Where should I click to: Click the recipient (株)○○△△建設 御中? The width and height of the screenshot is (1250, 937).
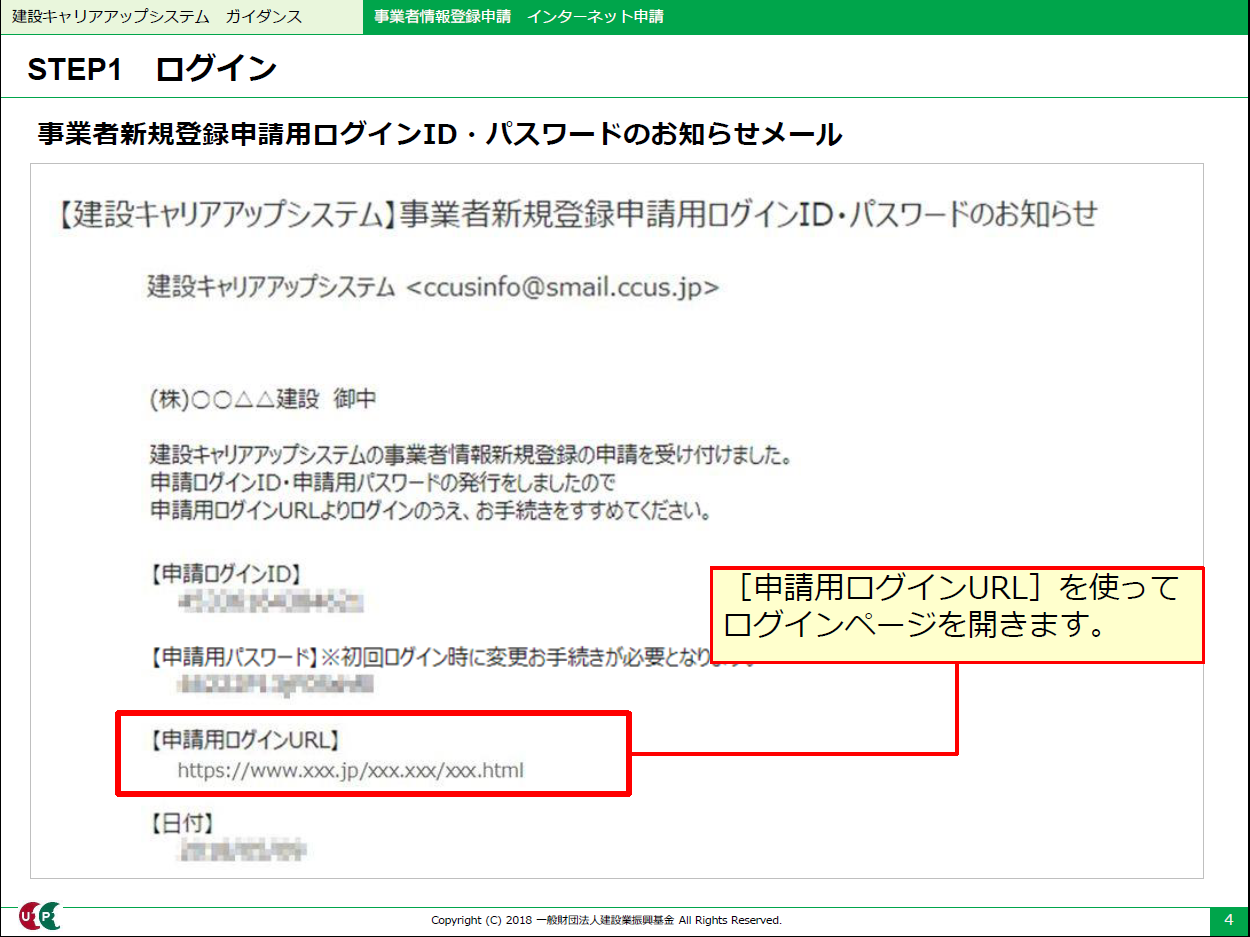click(x=262, y=399)
